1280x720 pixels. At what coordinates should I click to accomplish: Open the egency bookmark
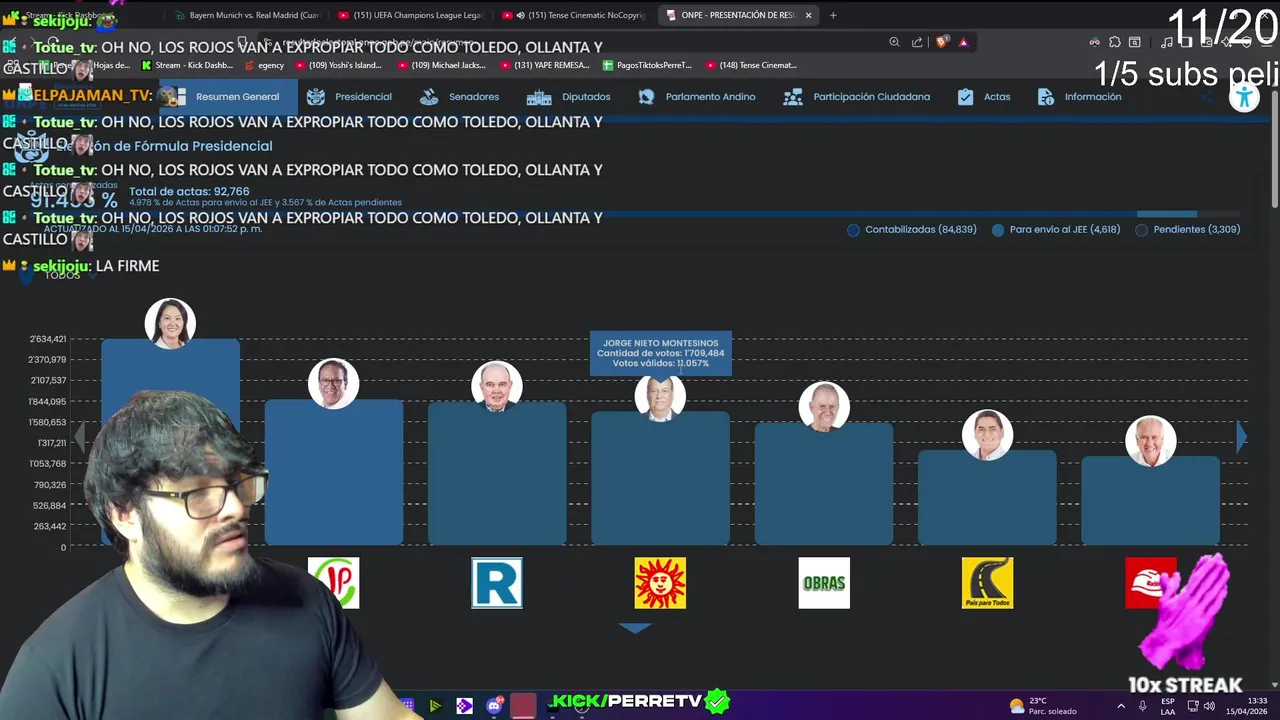click(264, 65)
